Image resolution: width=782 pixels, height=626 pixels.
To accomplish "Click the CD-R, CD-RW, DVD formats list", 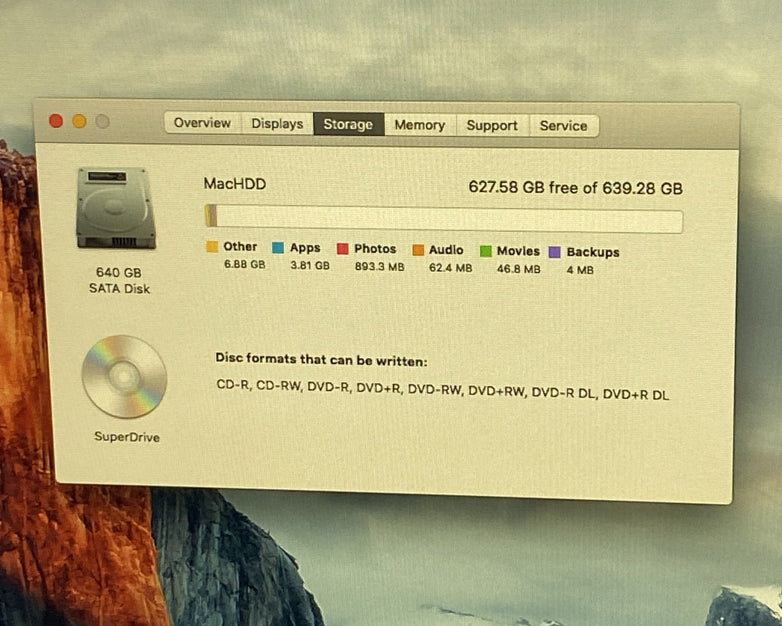I will (x=442, y=390).
